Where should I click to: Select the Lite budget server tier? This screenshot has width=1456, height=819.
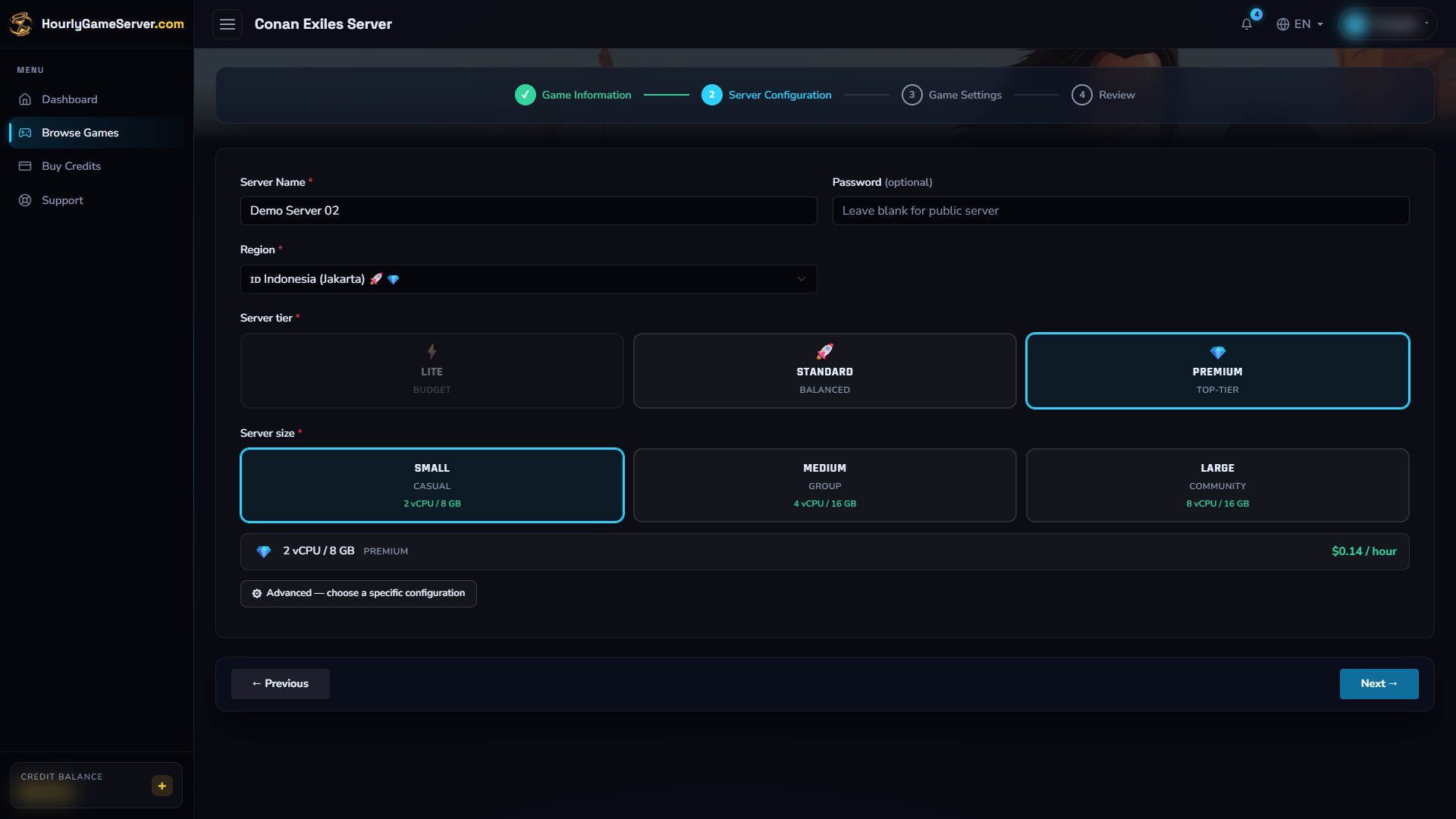431,371
